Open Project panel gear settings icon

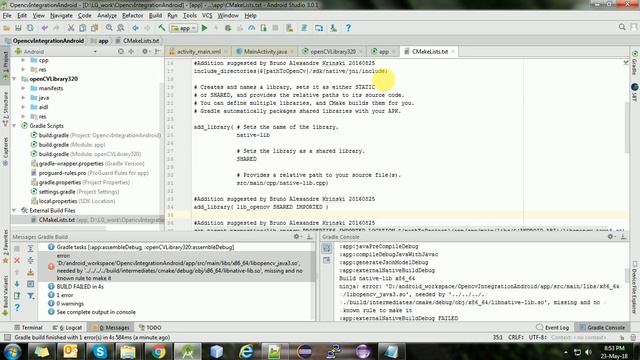click(145, 51)
